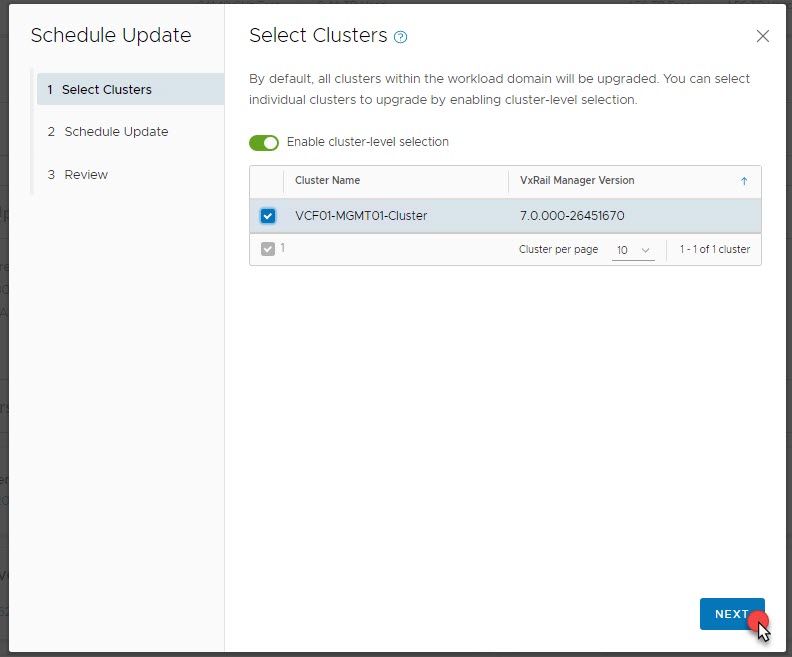The height and width of the screenshot is (657, 792).
Task: Go to step 1 Select Clusters
Action: click(106, 90)
